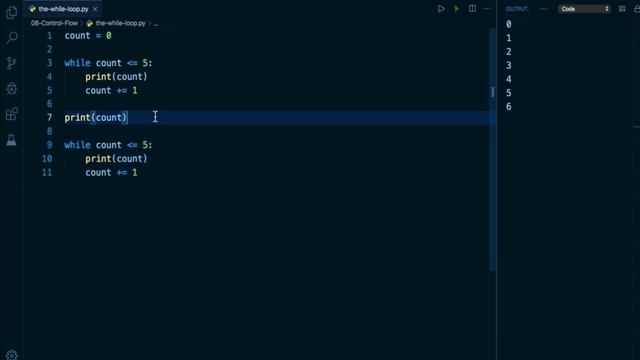
Task: Open the Search view in activity bar
Action: point(11,38)
